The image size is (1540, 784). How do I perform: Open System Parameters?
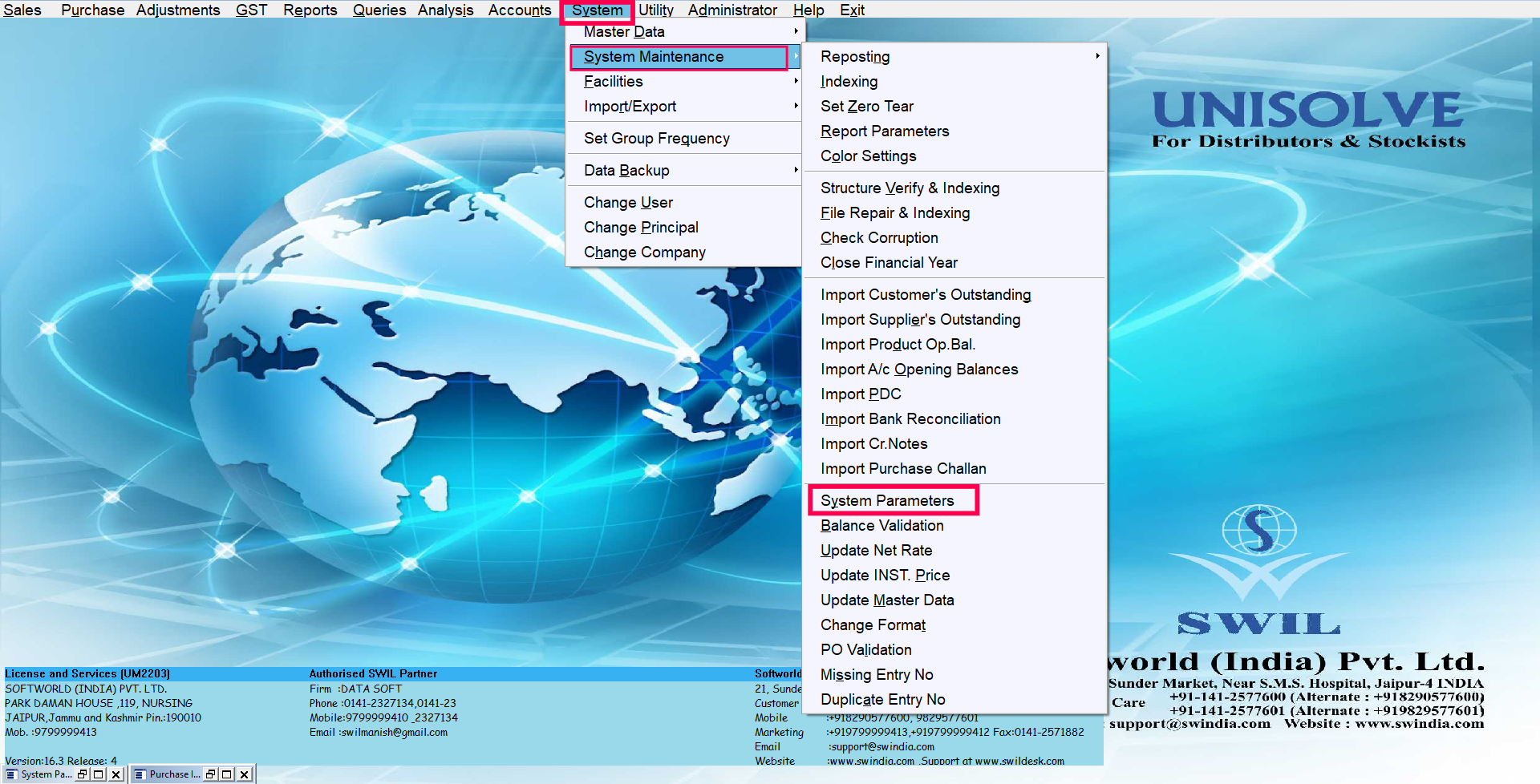tap(954, 501)
